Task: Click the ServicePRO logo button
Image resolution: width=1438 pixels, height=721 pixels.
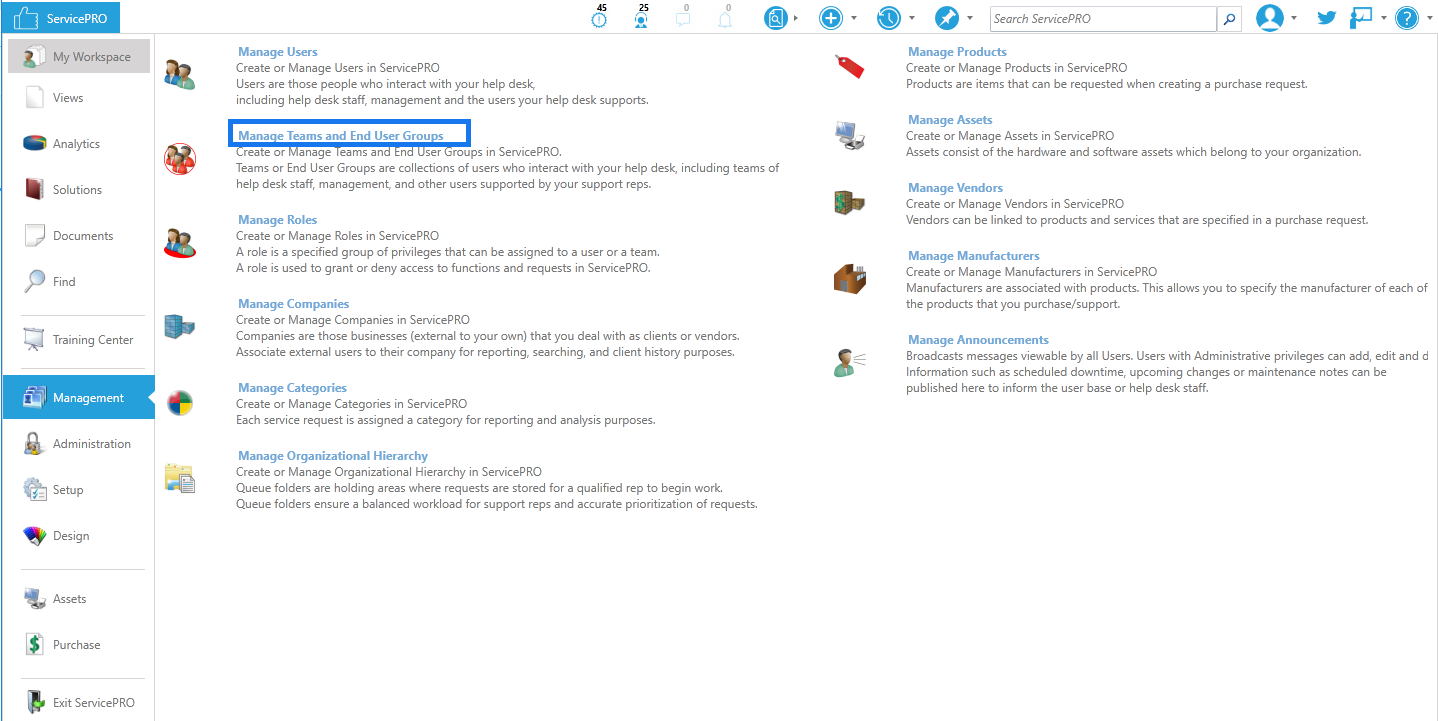Action: coord(62,18)
